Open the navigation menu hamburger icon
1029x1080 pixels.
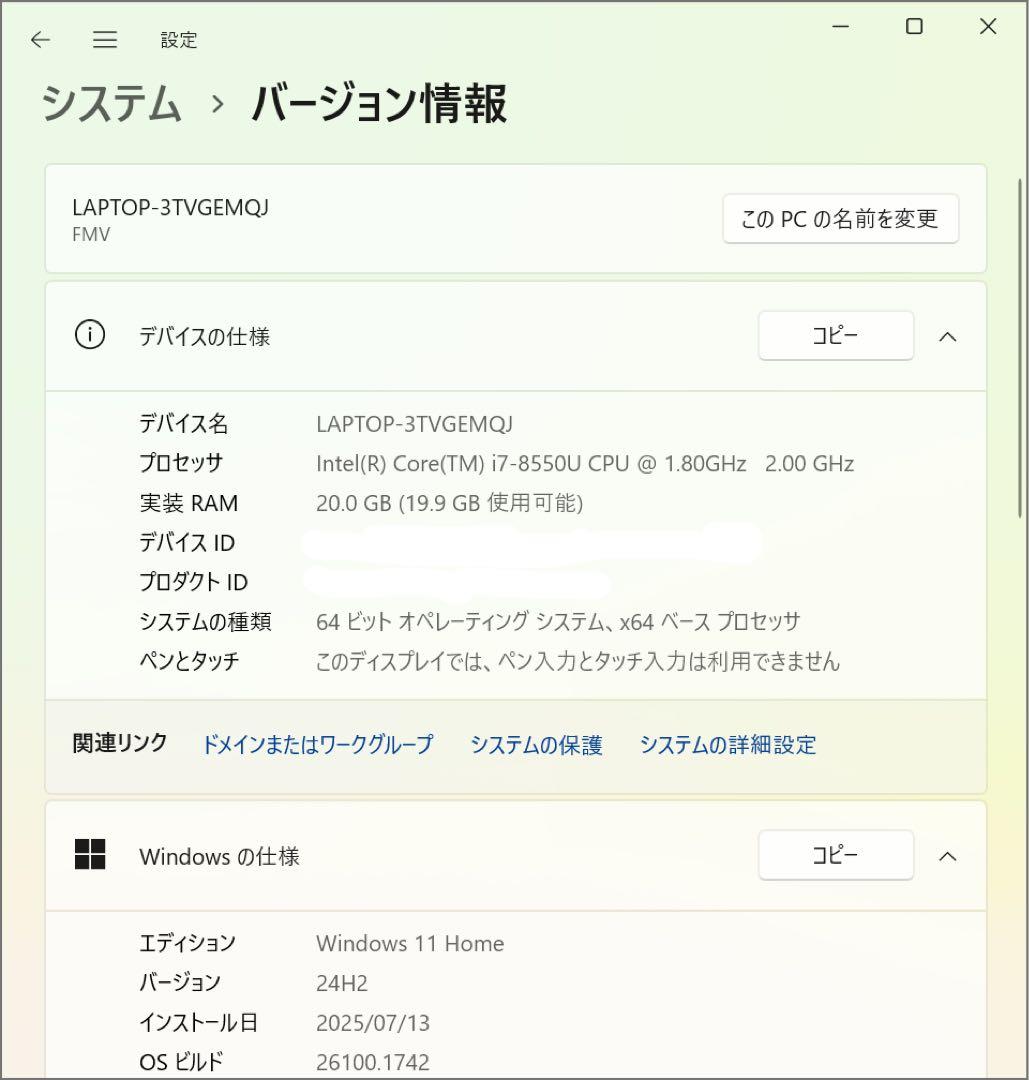pyautogui.click(x=104, y=40)
